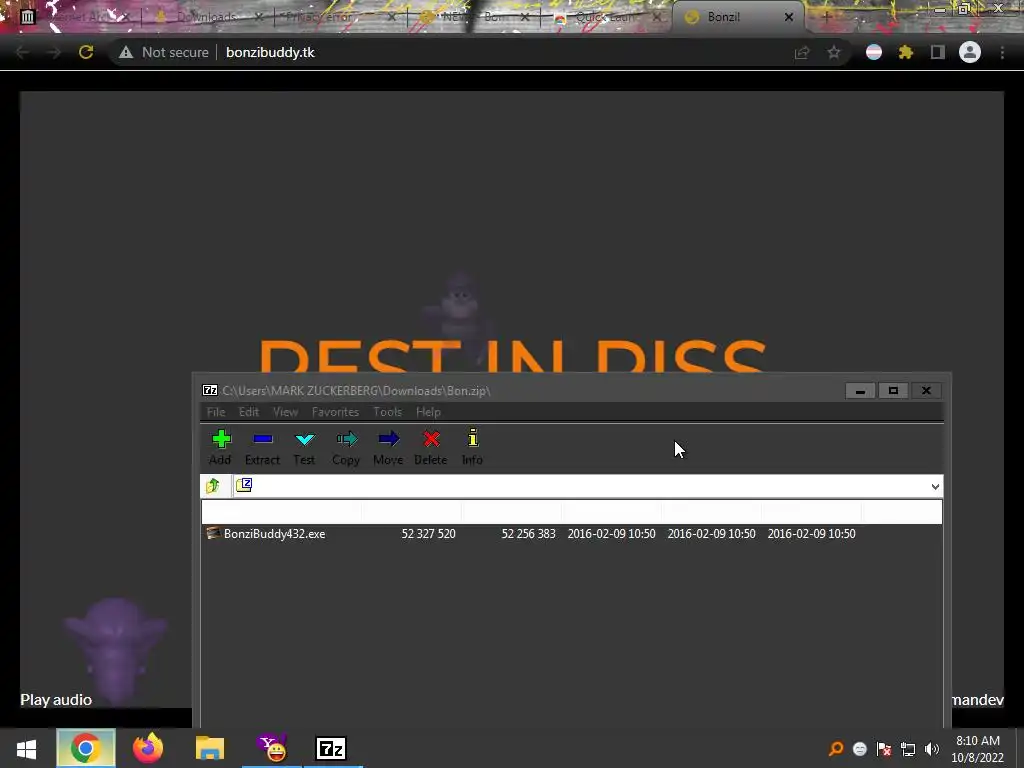Toggle Chrome side panel icon
This screenshot has height=768, width=1024.
pyautogui.click(x=938, y=52)
